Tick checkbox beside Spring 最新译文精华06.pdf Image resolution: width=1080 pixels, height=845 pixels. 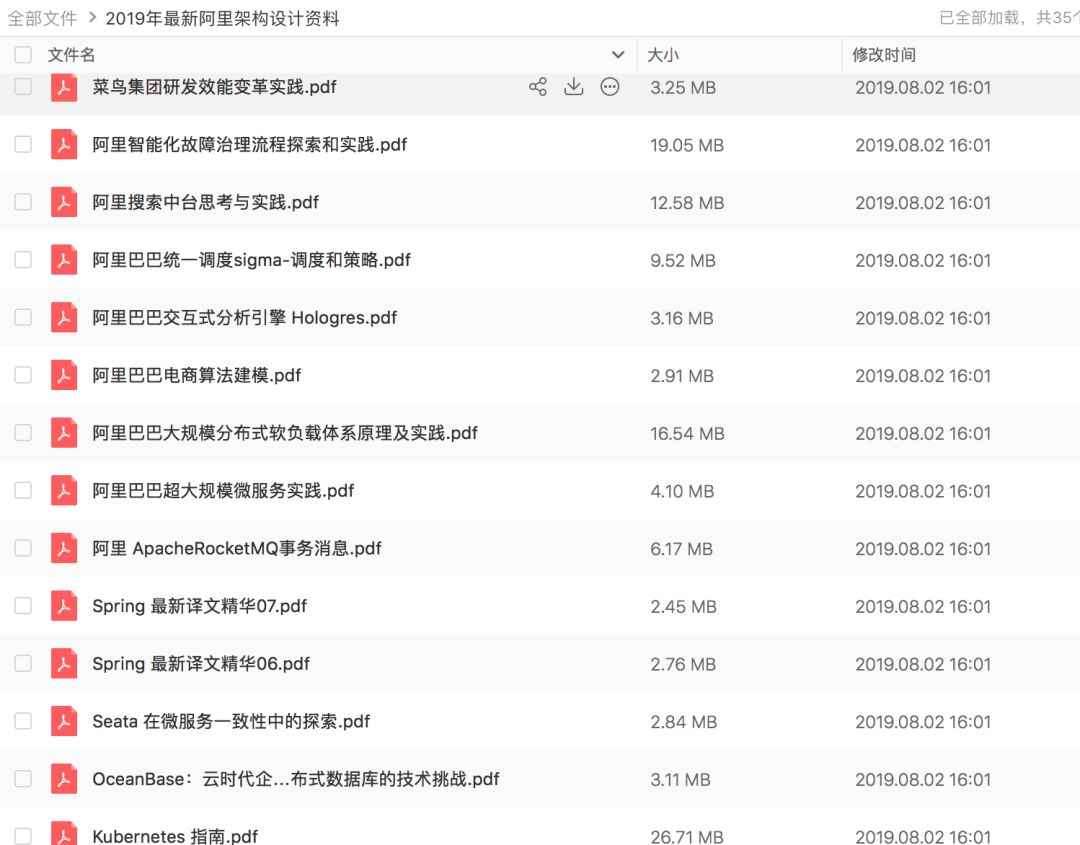23,664
